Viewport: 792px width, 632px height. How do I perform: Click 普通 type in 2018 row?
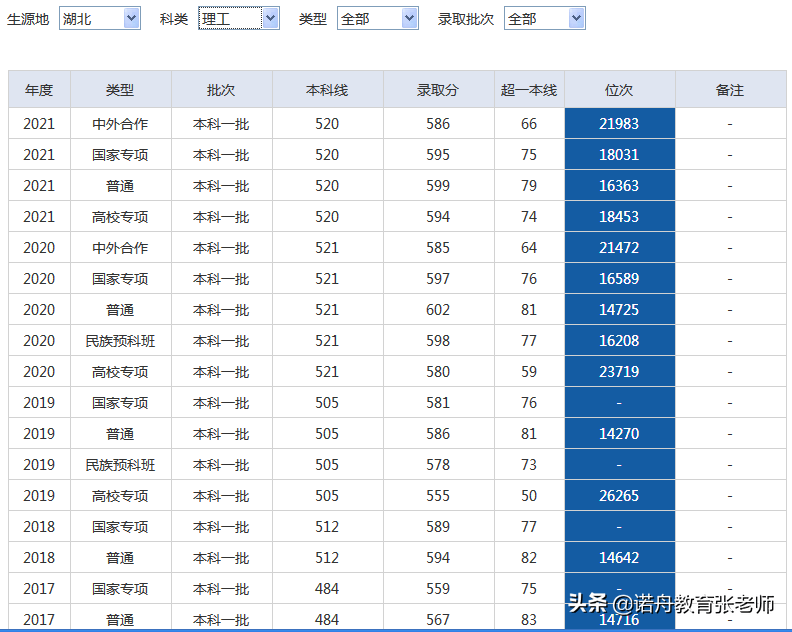point(120,558)
